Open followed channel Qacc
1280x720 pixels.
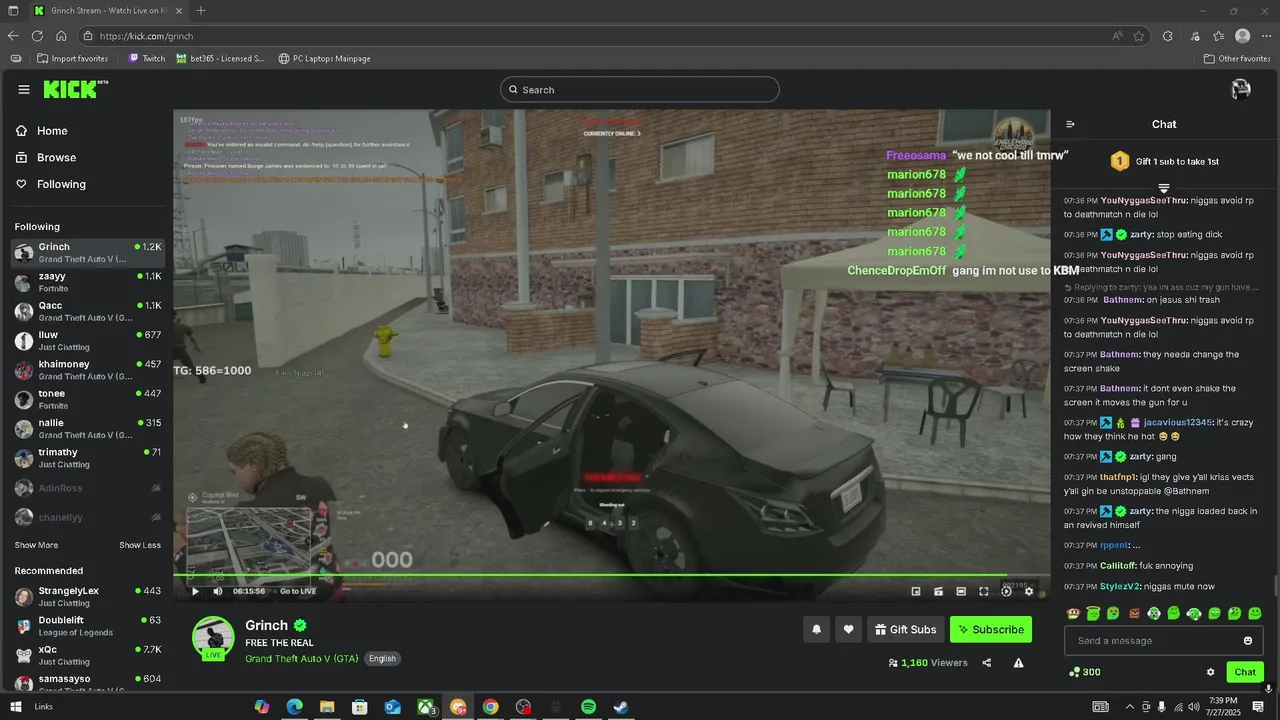point(88,311)
